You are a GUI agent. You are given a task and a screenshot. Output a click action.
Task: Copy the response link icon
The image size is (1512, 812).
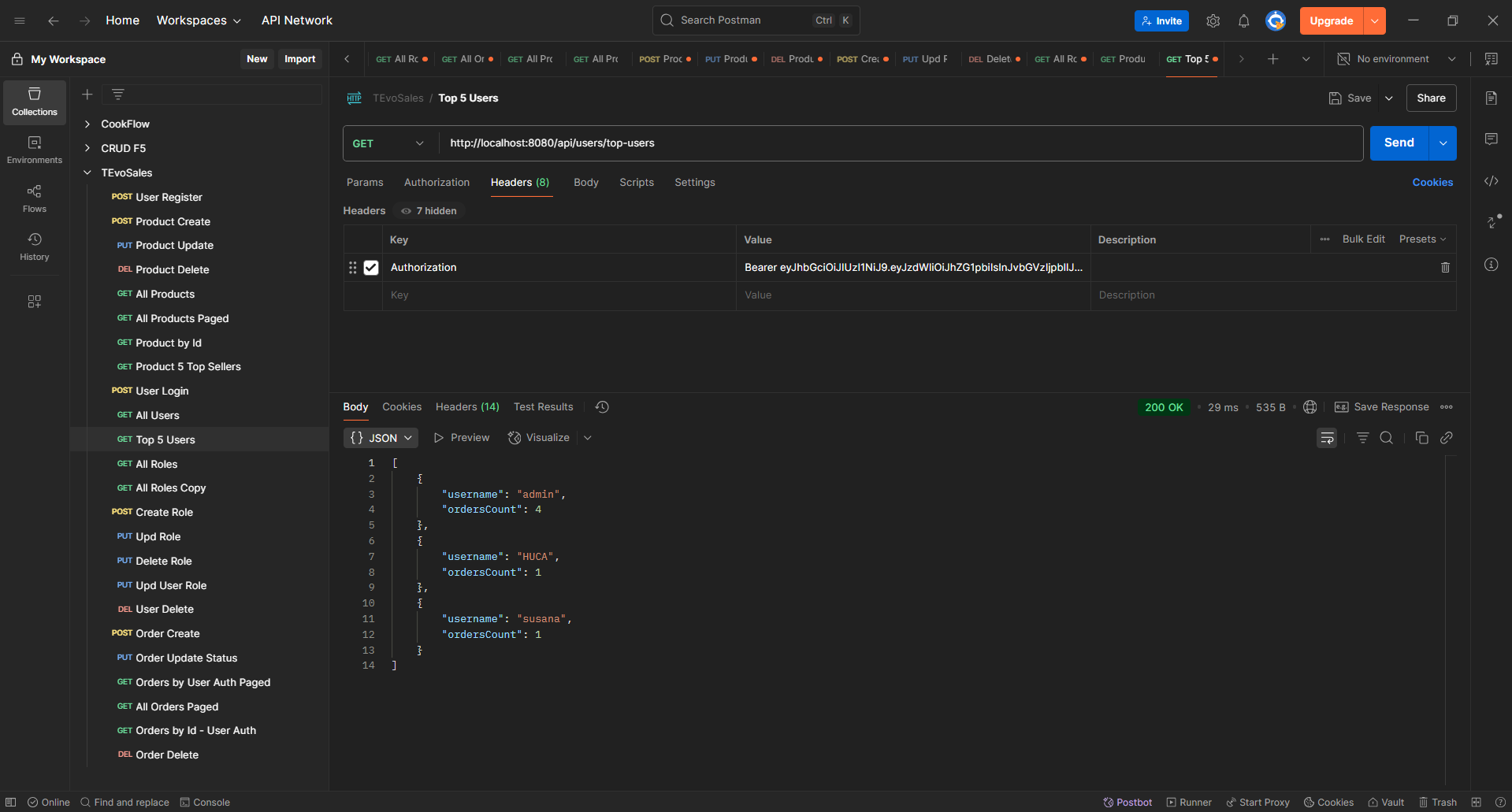pyautogui.click(x=1447, y=438)
